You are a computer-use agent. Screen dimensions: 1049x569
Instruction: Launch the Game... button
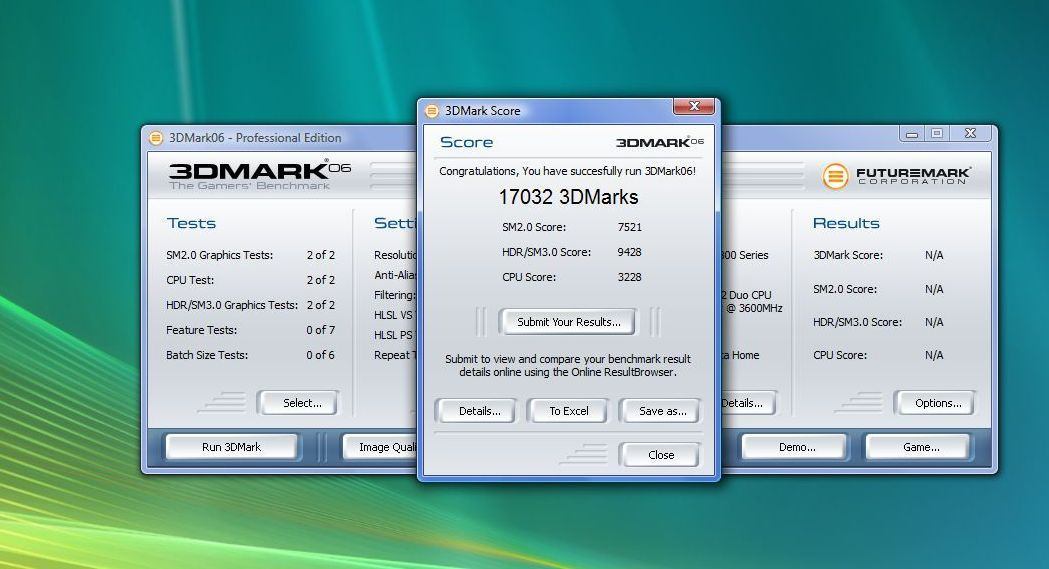921,447
